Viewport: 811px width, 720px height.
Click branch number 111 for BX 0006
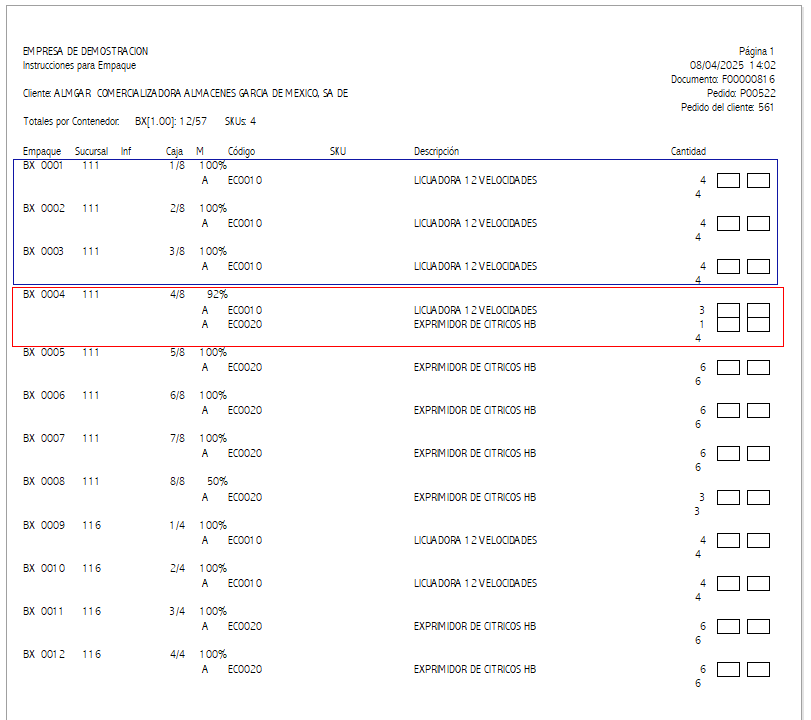click(91, 395)
